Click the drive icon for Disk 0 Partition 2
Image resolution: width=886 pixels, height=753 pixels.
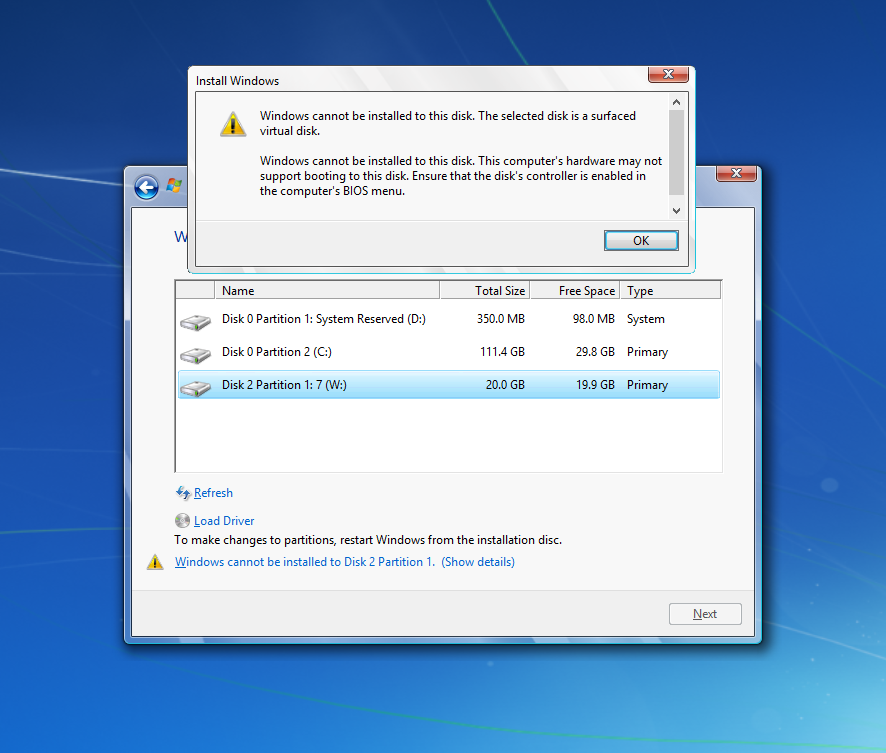click(x=196, y=355)
